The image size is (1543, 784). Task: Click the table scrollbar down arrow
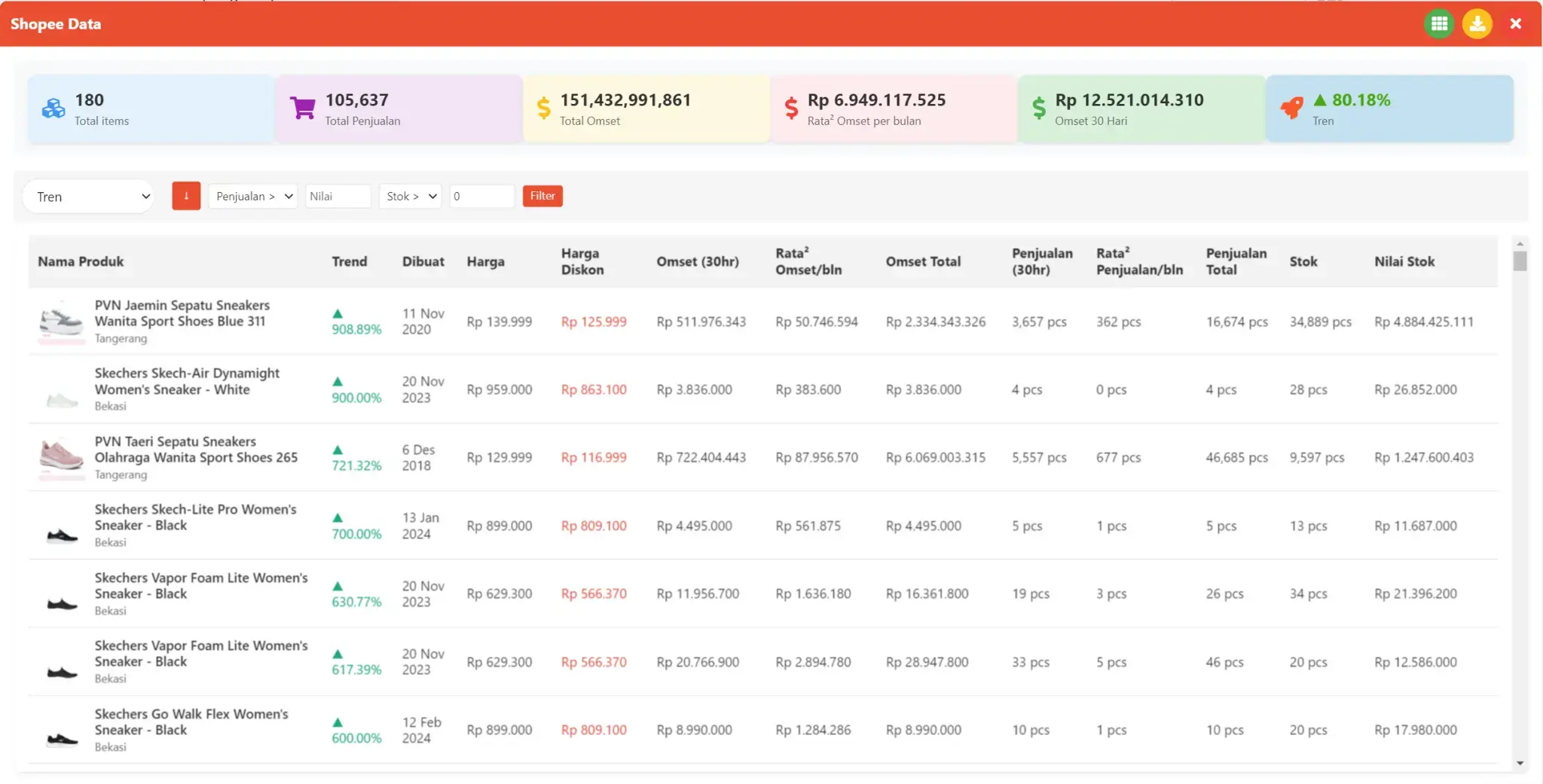point(1520,764)
